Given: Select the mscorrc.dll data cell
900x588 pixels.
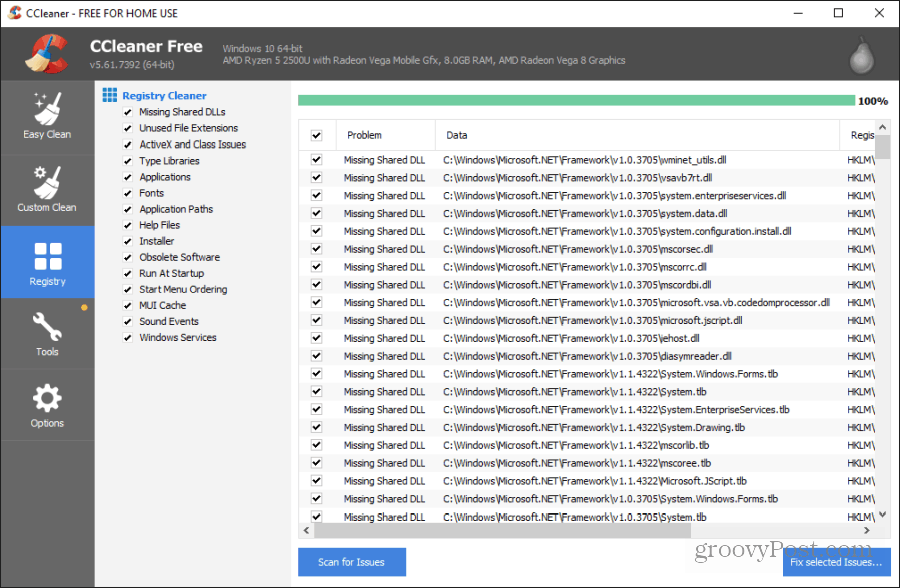Looking at the screenshot, I should [x=575, y=267].
